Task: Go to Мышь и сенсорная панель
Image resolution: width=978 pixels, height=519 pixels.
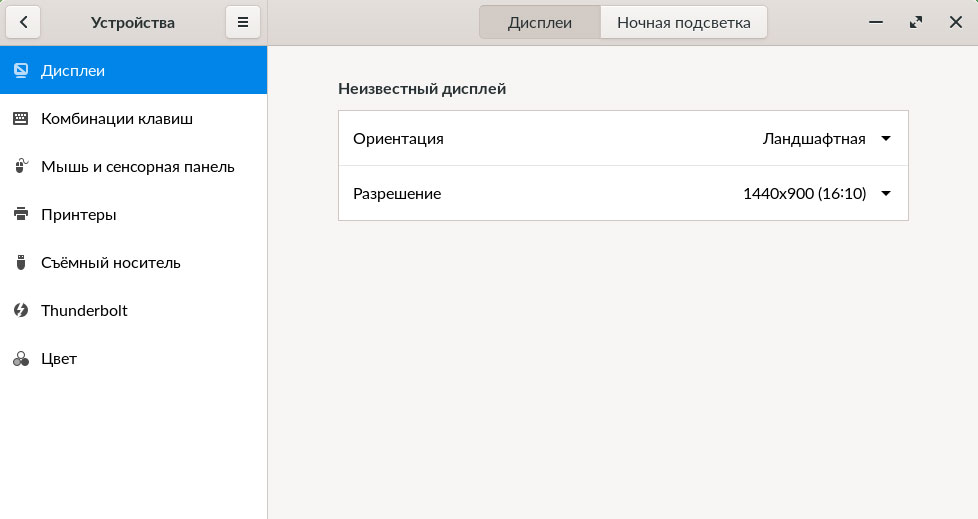Action: pyautogui.click(x=138, y=166)
